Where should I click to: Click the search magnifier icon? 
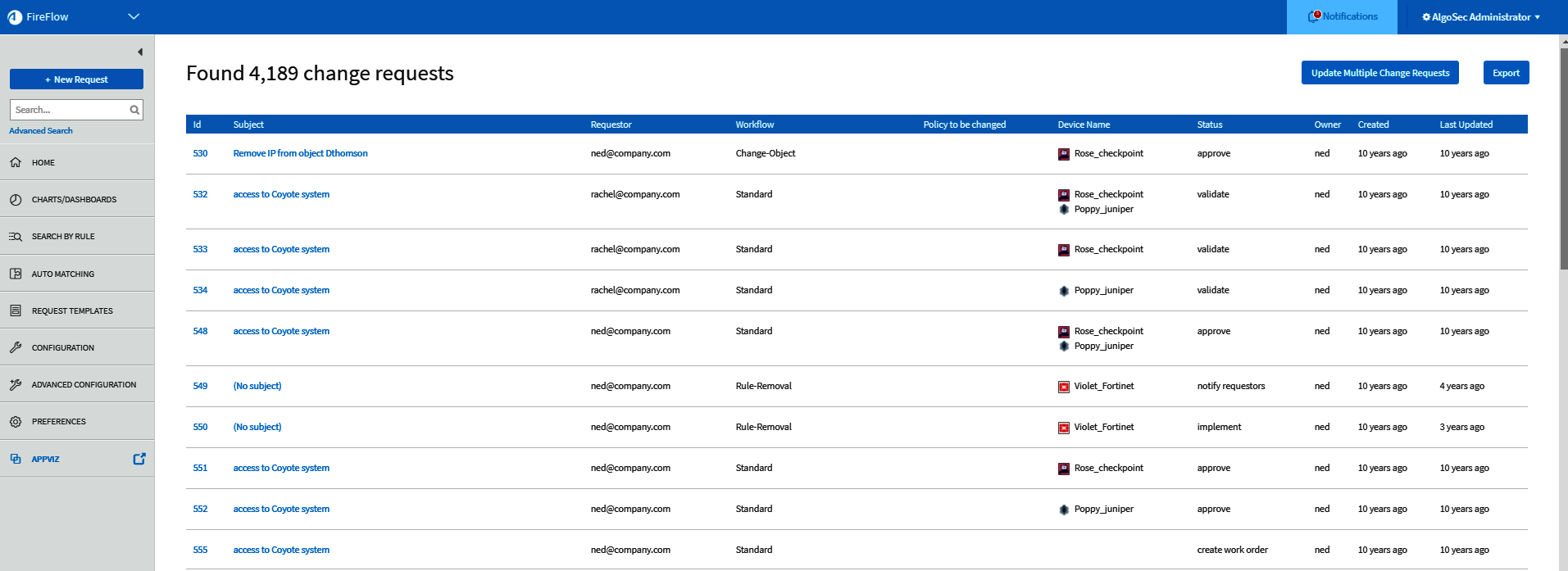pos(134,110)
